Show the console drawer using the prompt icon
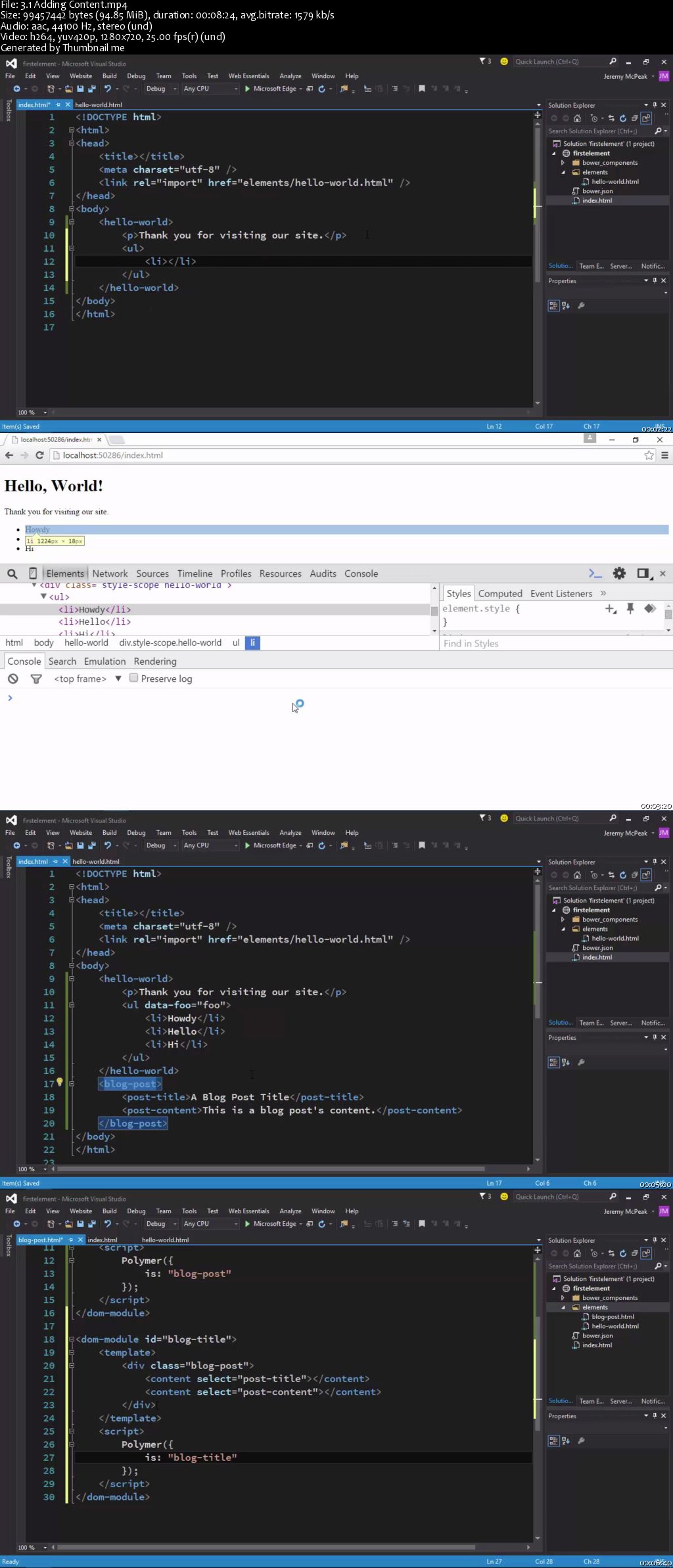 [x=595, y=573]
